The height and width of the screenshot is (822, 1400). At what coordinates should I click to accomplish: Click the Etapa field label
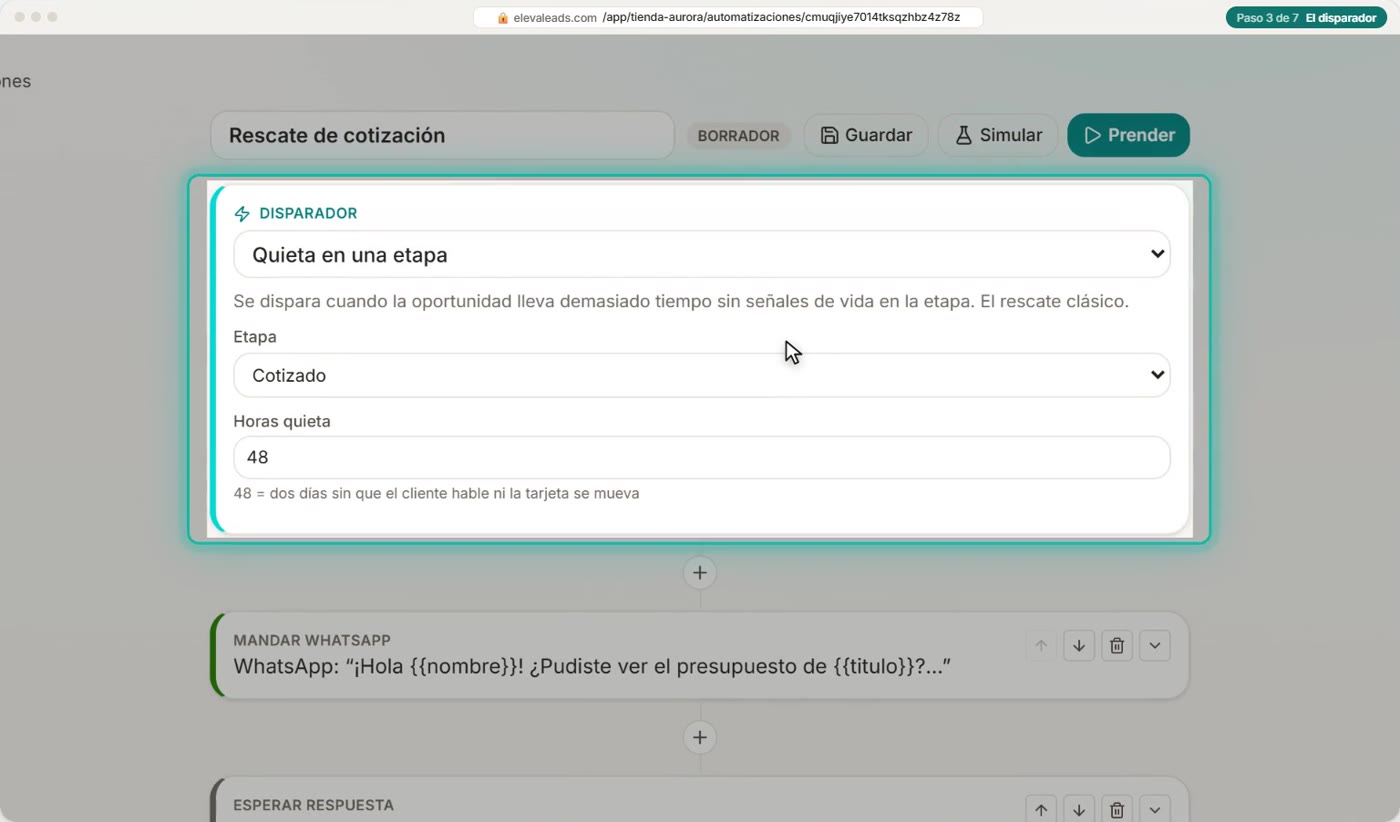click(255, 337)
